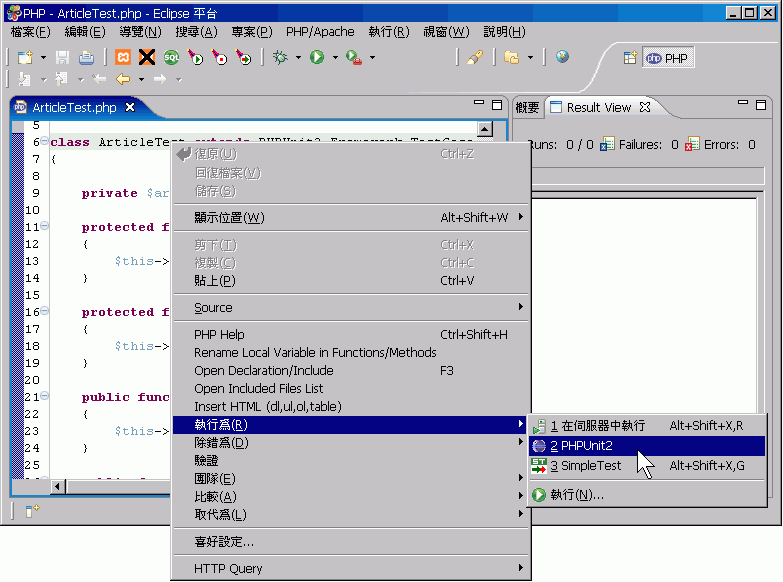
Task: Select the Result View tab
Action: (x=598, y=107)
